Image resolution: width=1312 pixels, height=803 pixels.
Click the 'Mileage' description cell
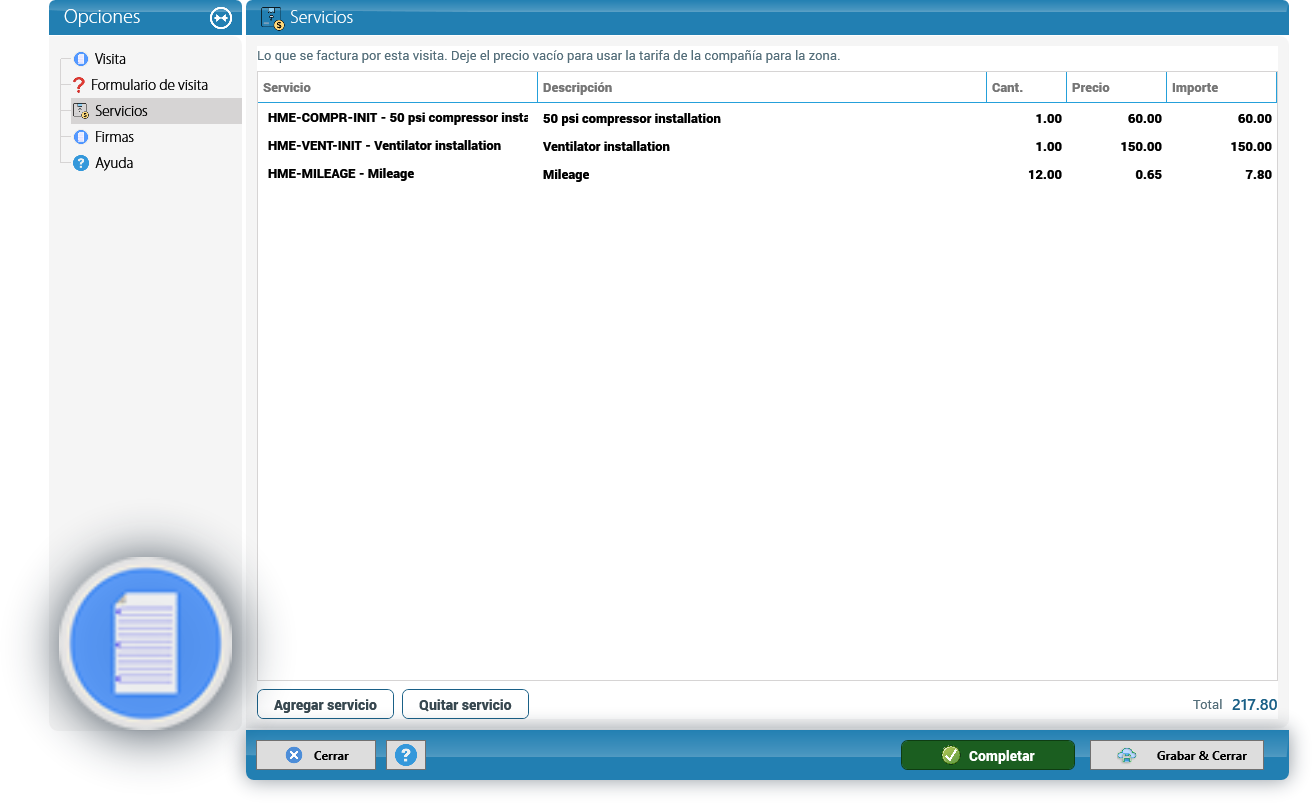(566, 175)
